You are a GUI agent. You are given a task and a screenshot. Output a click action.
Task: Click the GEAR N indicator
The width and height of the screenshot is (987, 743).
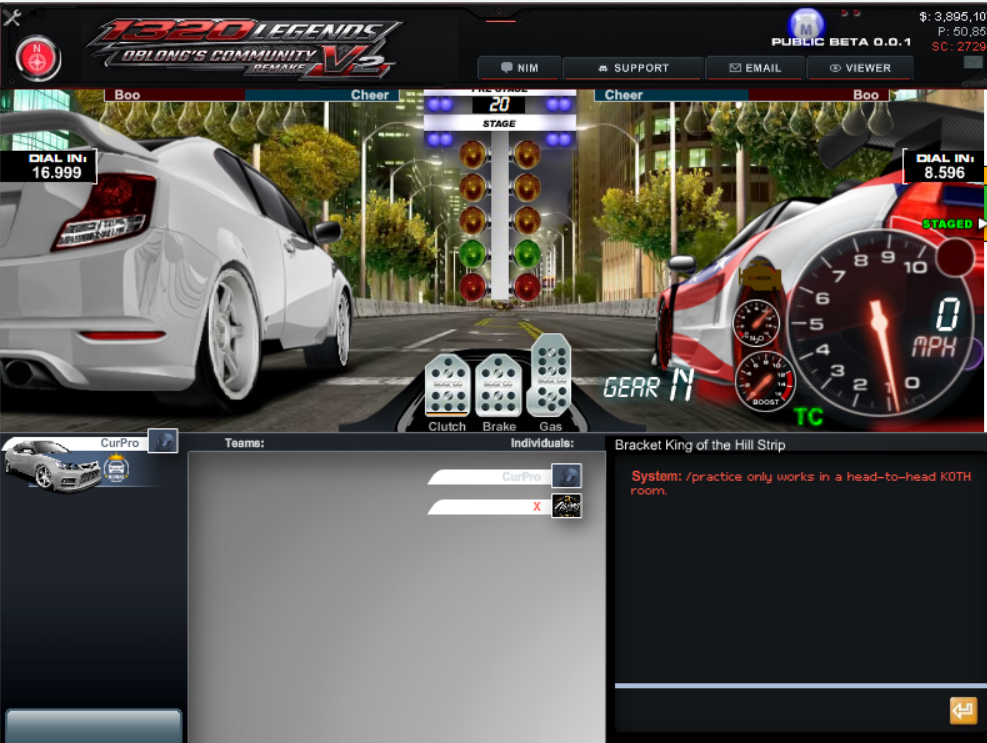click(648, 385)
